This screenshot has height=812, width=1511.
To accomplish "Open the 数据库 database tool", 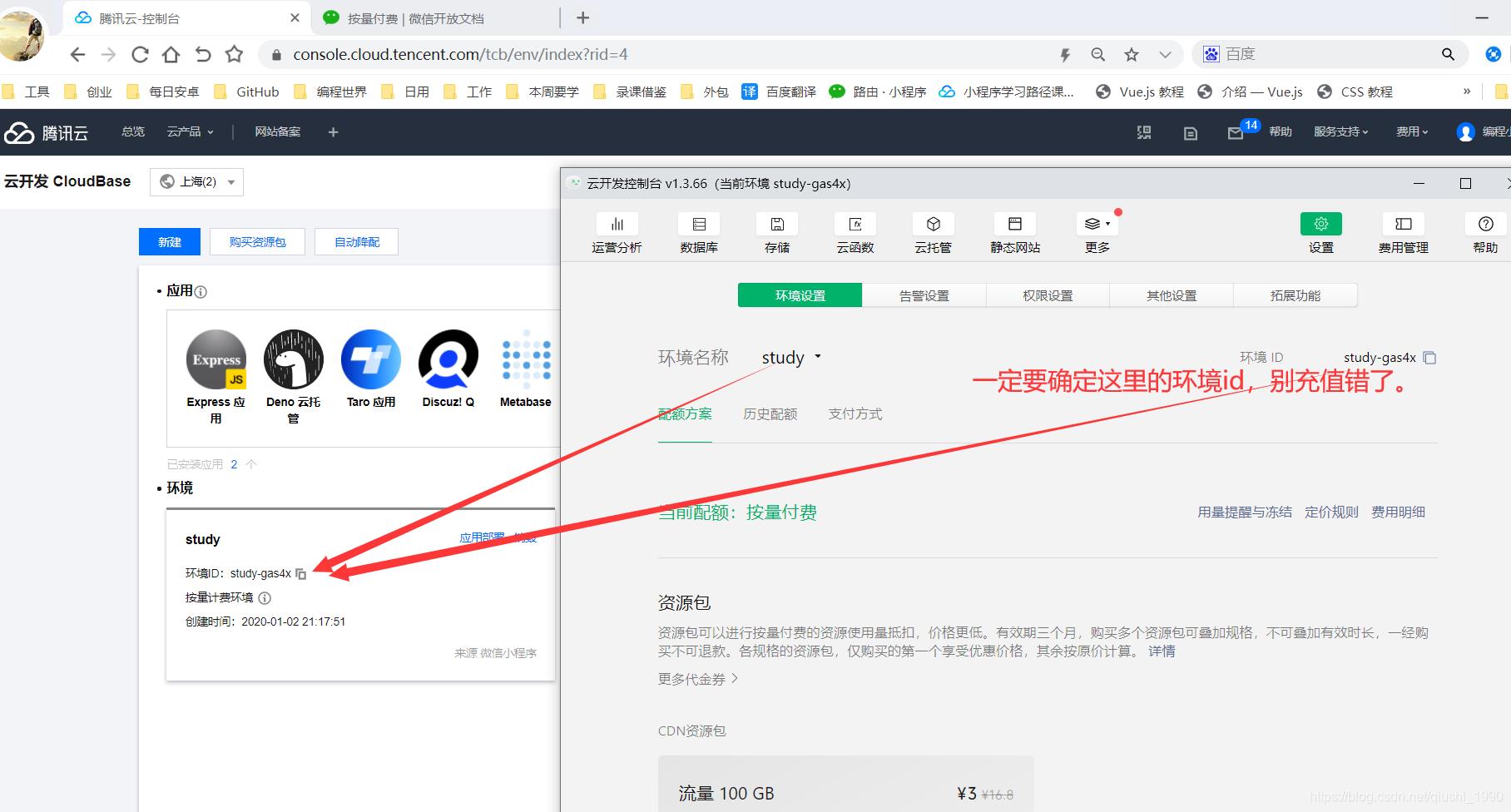I will coord(699,233).
